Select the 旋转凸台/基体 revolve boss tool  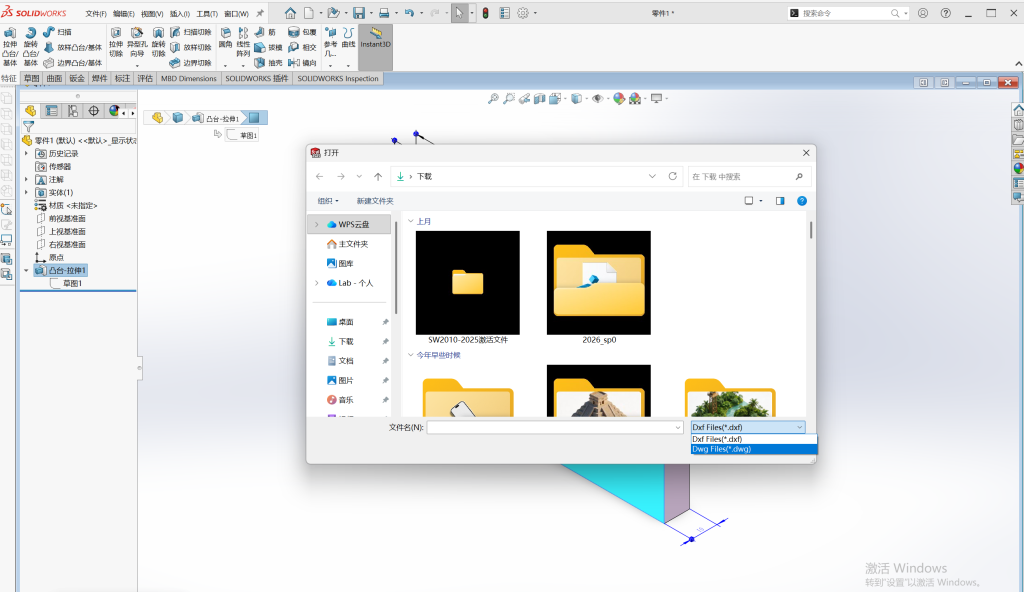tap(31, 46)
